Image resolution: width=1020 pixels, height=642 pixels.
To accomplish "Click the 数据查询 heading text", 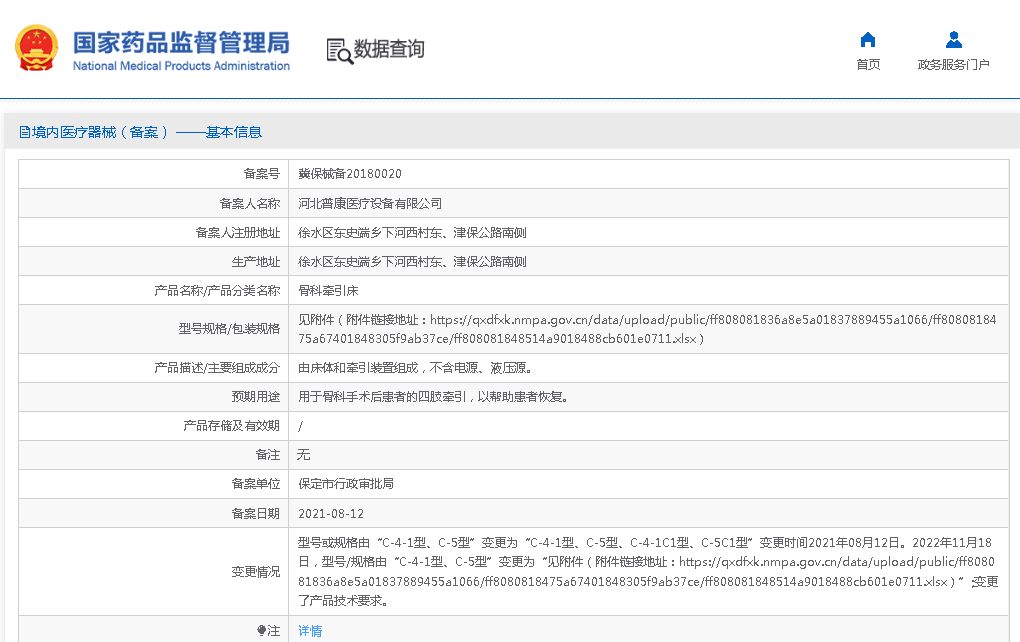I will coord(389,49).
